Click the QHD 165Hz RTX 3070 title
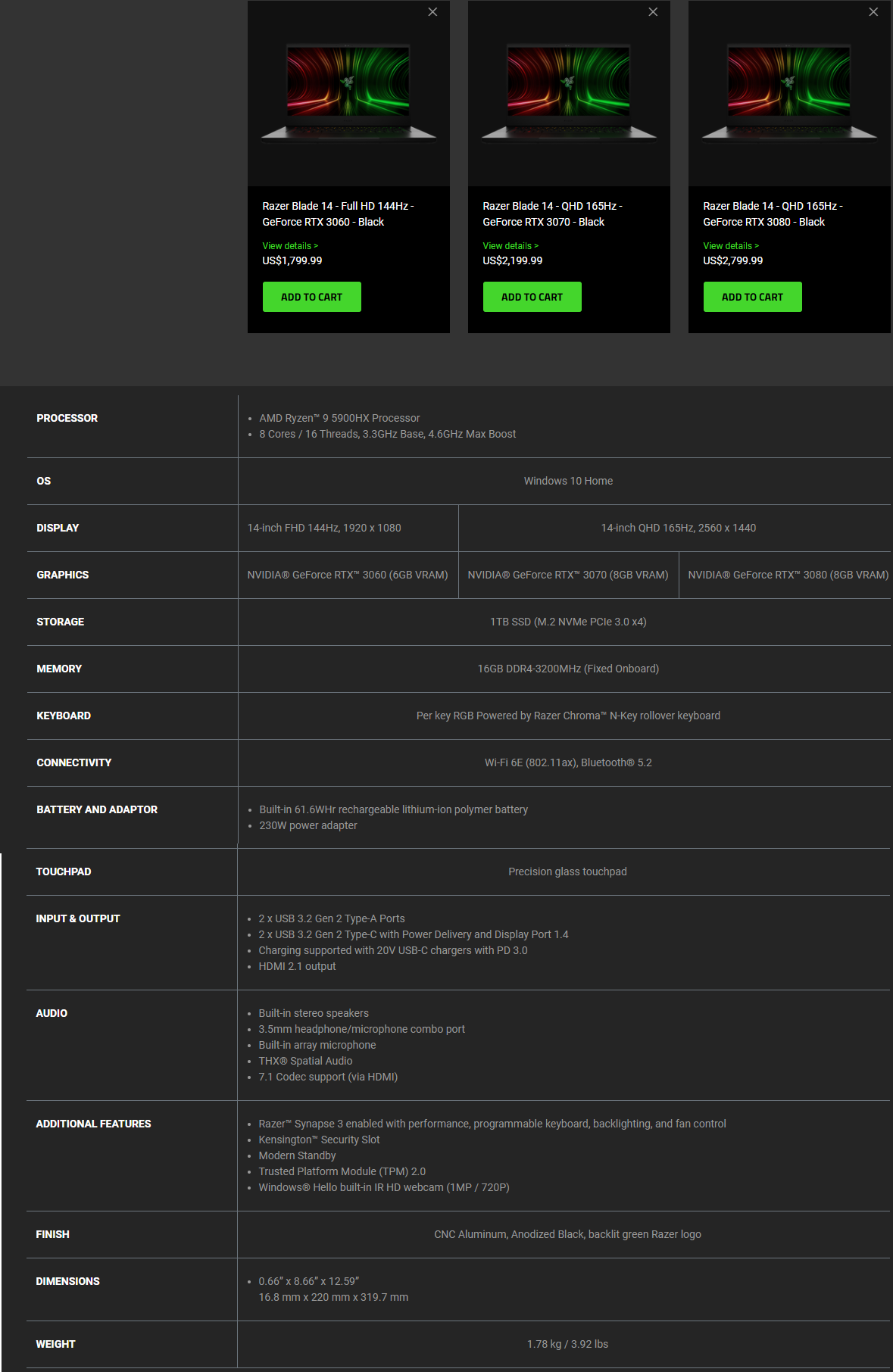The width and height of the screenshot is (893, 1372). (552, 214)
